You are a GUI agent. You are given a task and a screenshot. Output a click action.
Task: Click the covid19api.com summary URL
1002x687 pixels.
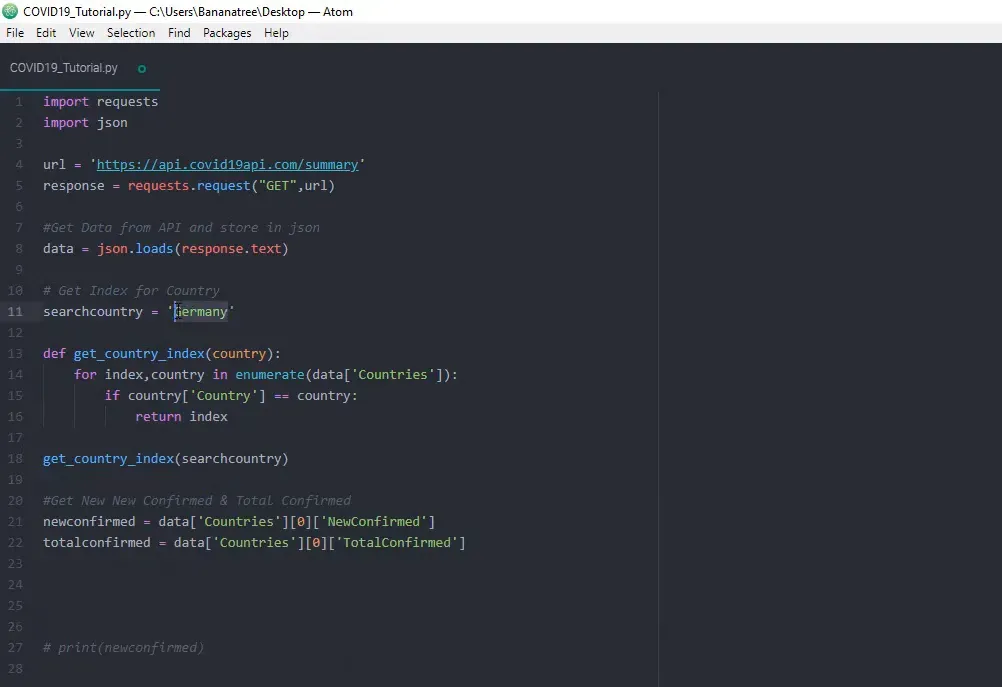(x=227, y=165)
